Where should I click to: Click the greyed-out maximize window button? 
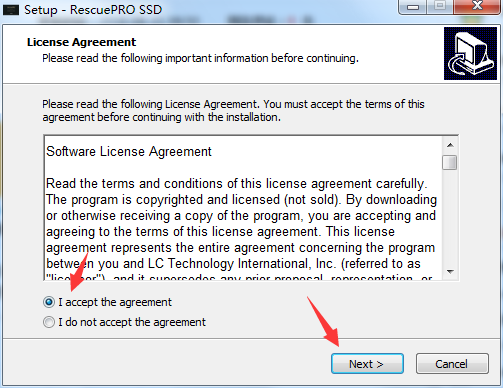click(x=440, y=6)
